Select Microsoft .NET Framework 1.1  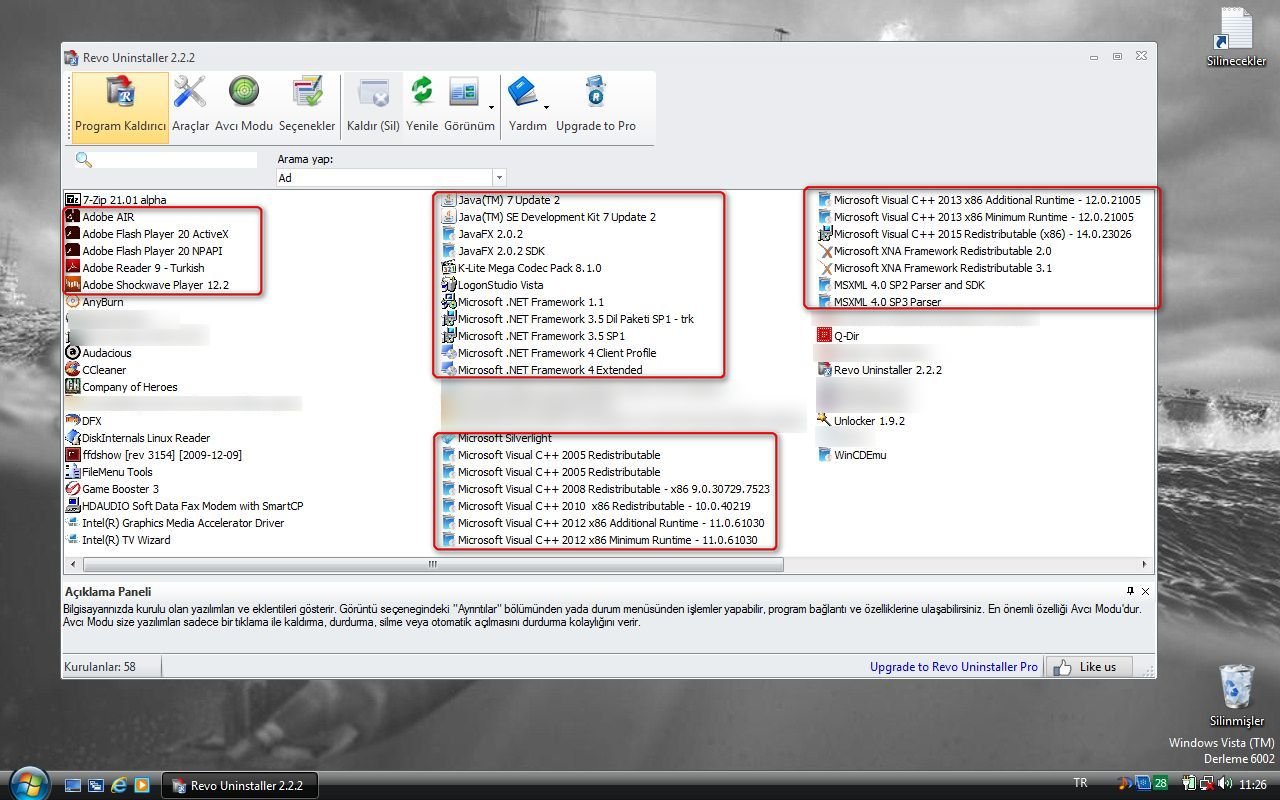[x=523, y=302]
